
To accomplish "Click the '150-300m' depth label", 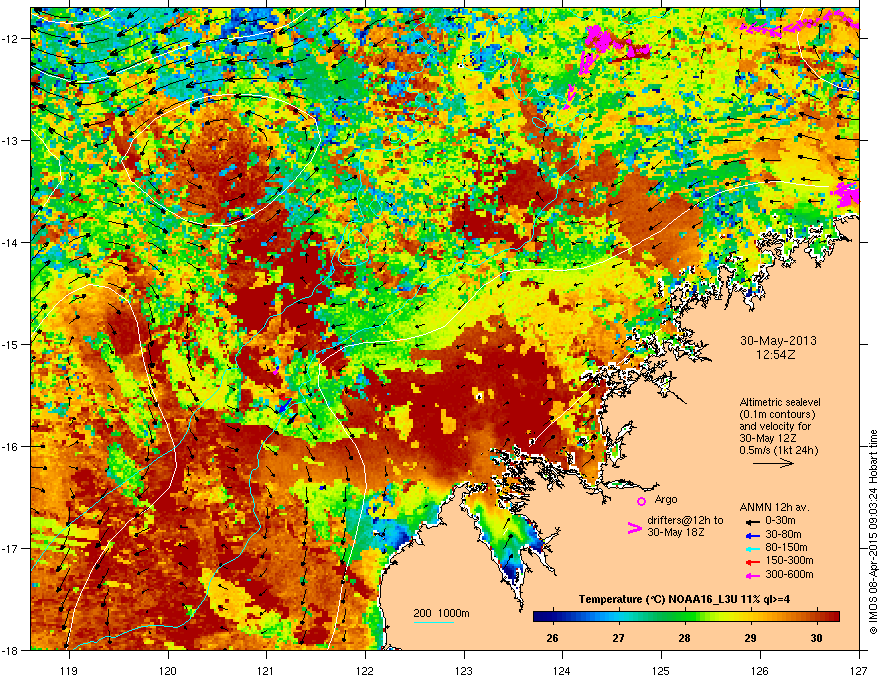I will [x=789, y=560].
